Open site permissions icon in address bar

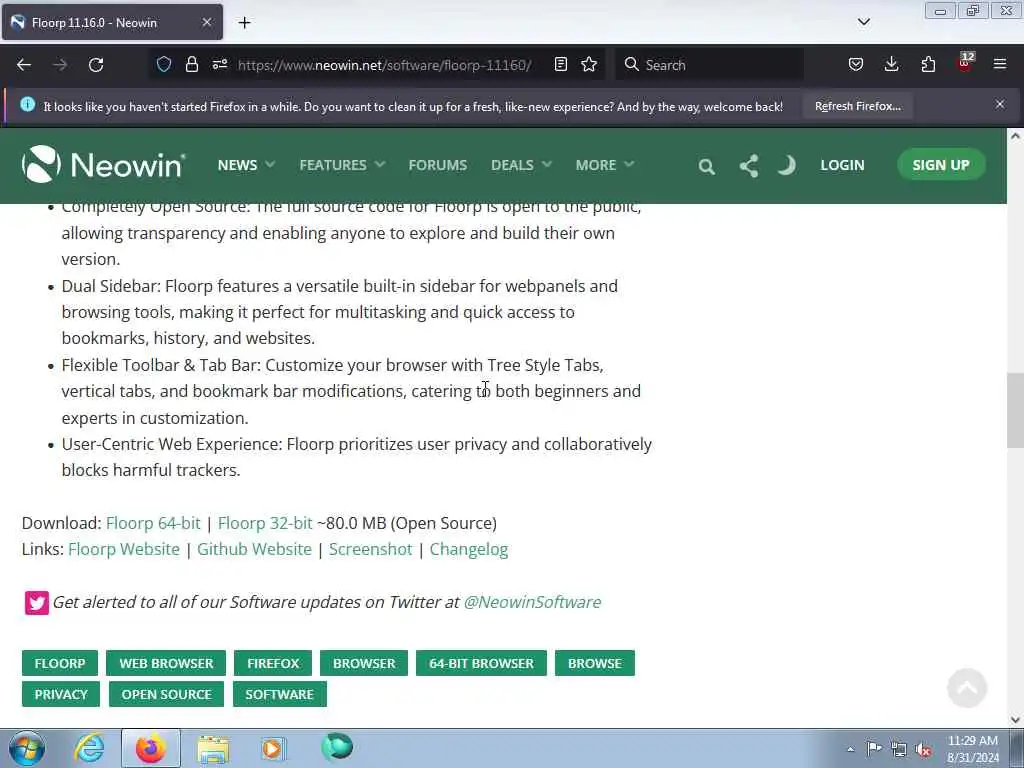click(219, 64)
